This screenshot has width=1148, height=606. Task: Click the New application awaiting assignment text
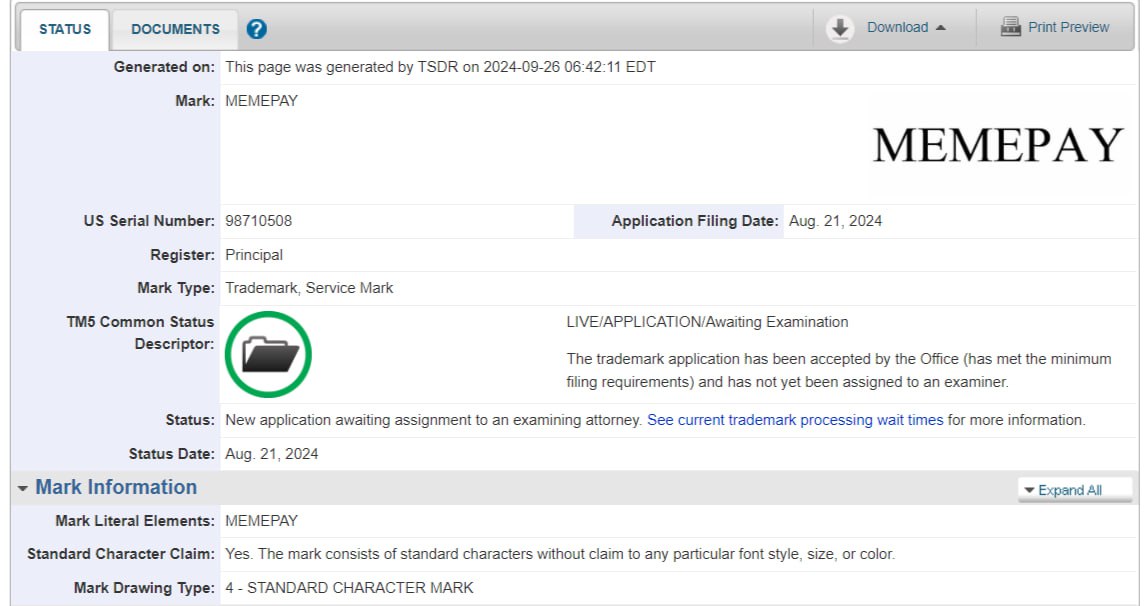433,420
